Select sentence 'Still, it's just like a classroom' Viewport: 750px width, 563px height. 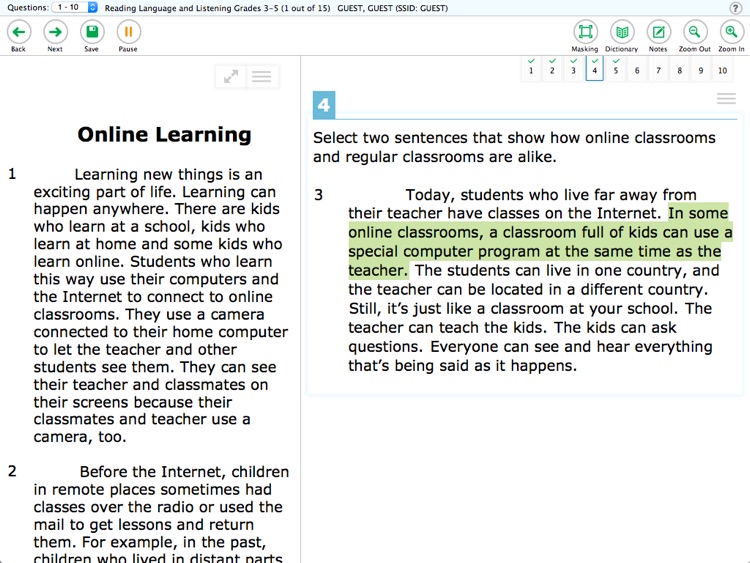(511, 309)
